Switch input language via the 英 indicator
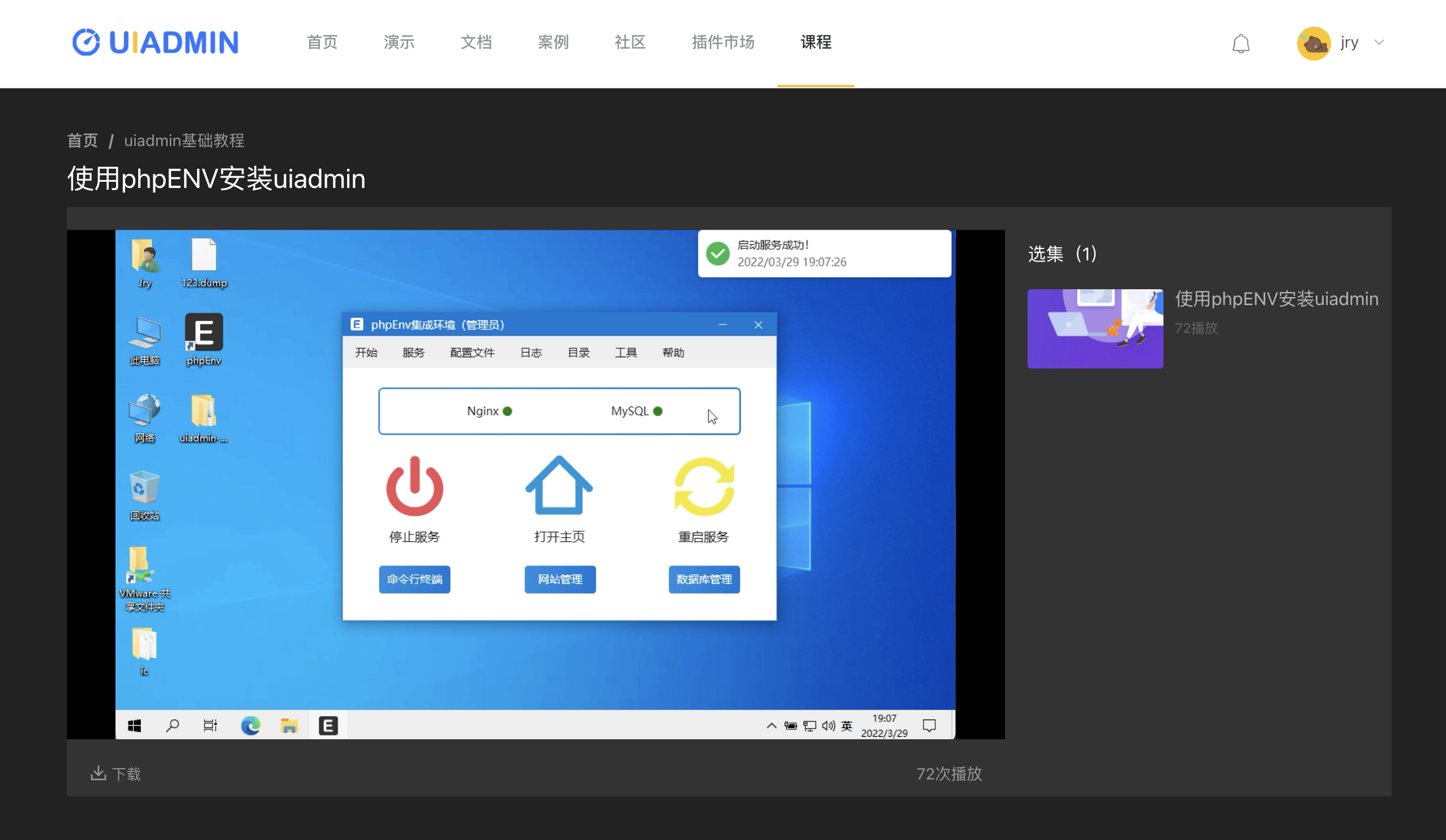 (846, 725)
